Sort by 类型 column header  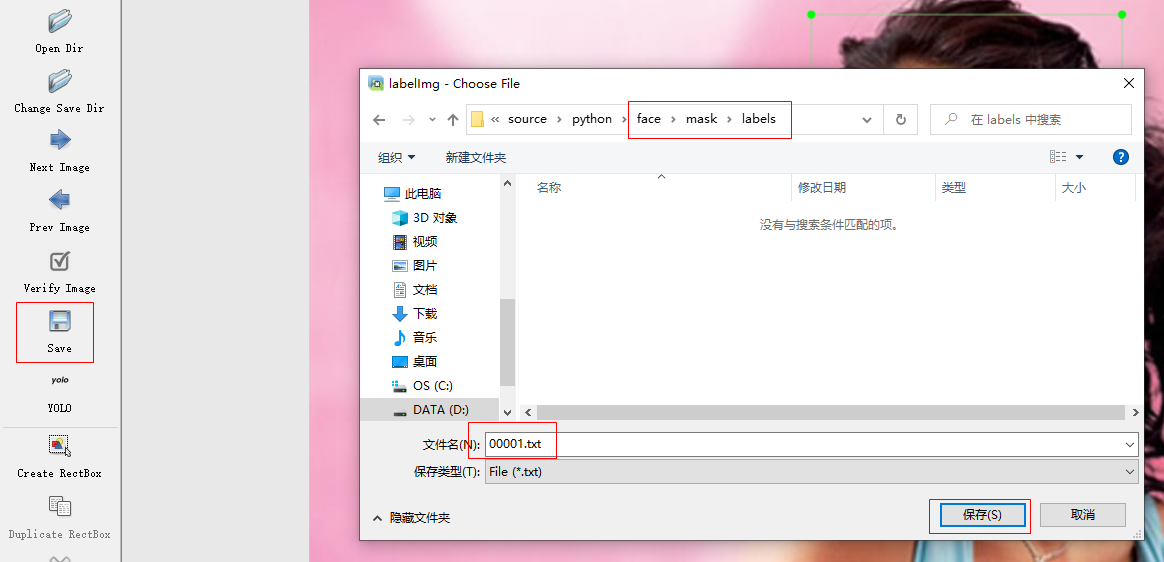coord(953,188)
